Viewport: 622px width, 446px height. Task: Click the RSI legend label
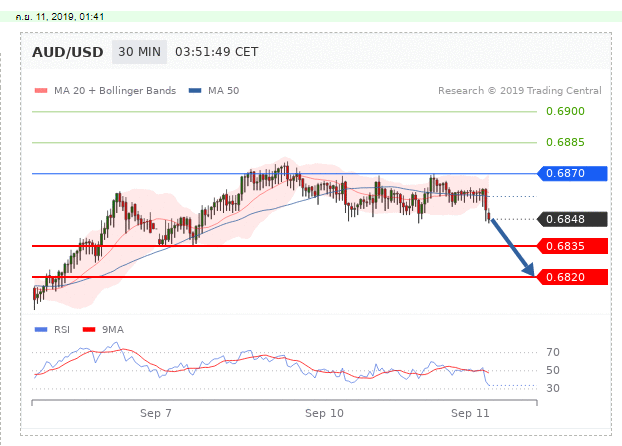62,329
